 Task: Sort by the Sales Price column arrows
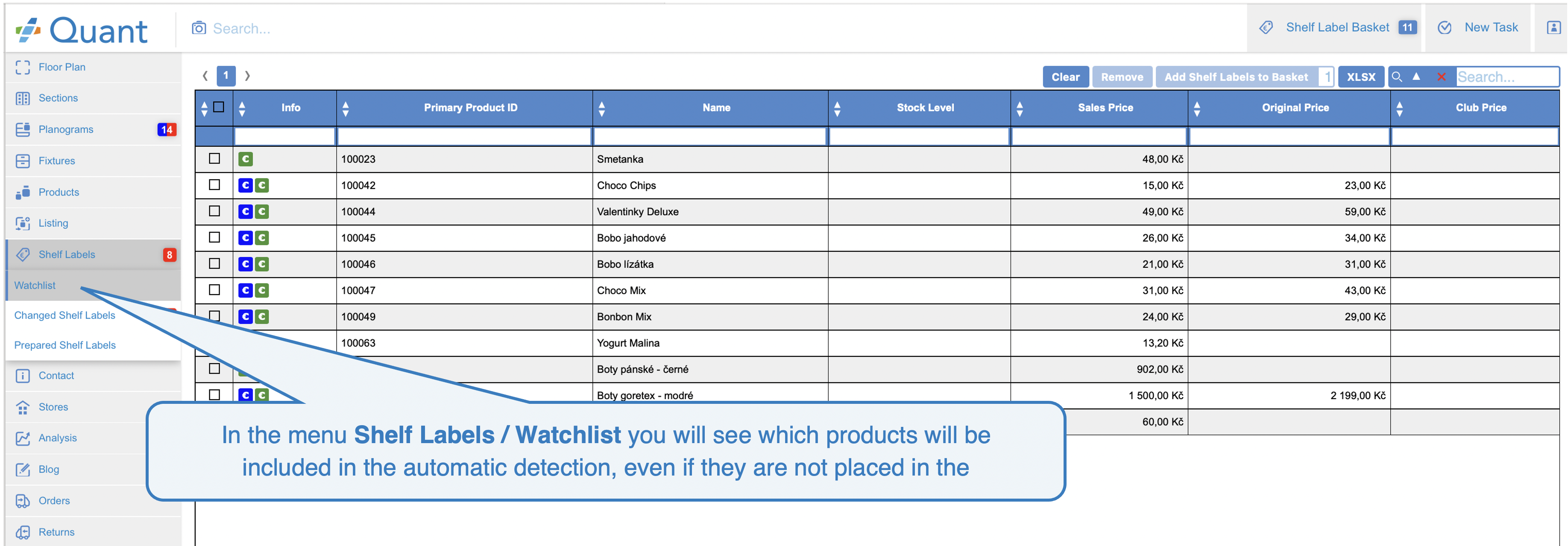(x=1020, y=108)
